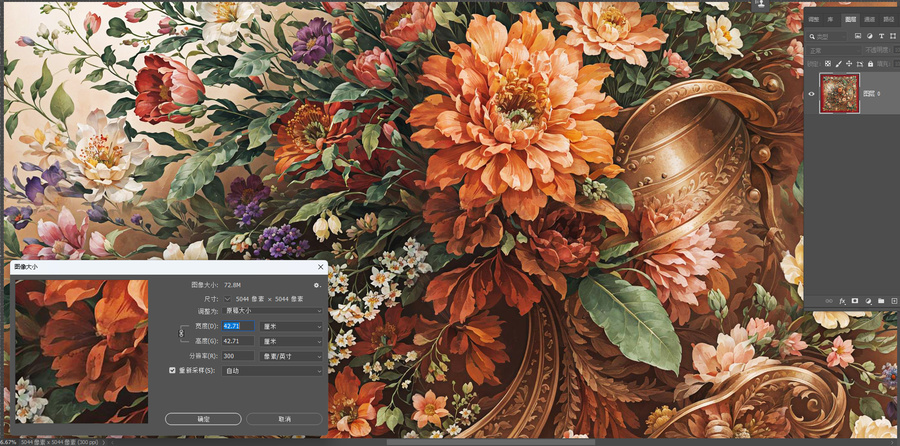Create a new group folder icon
The width and height of the screenshot is (900, 446).
tap(880, 301)
